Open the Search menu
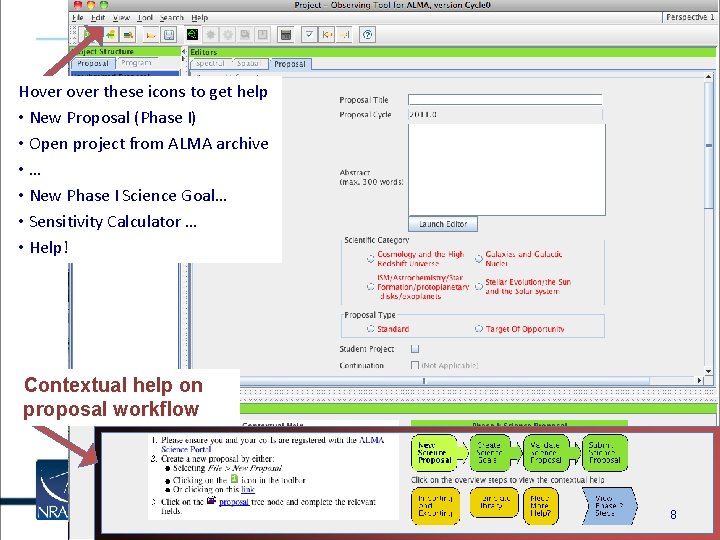 [172, 17]
